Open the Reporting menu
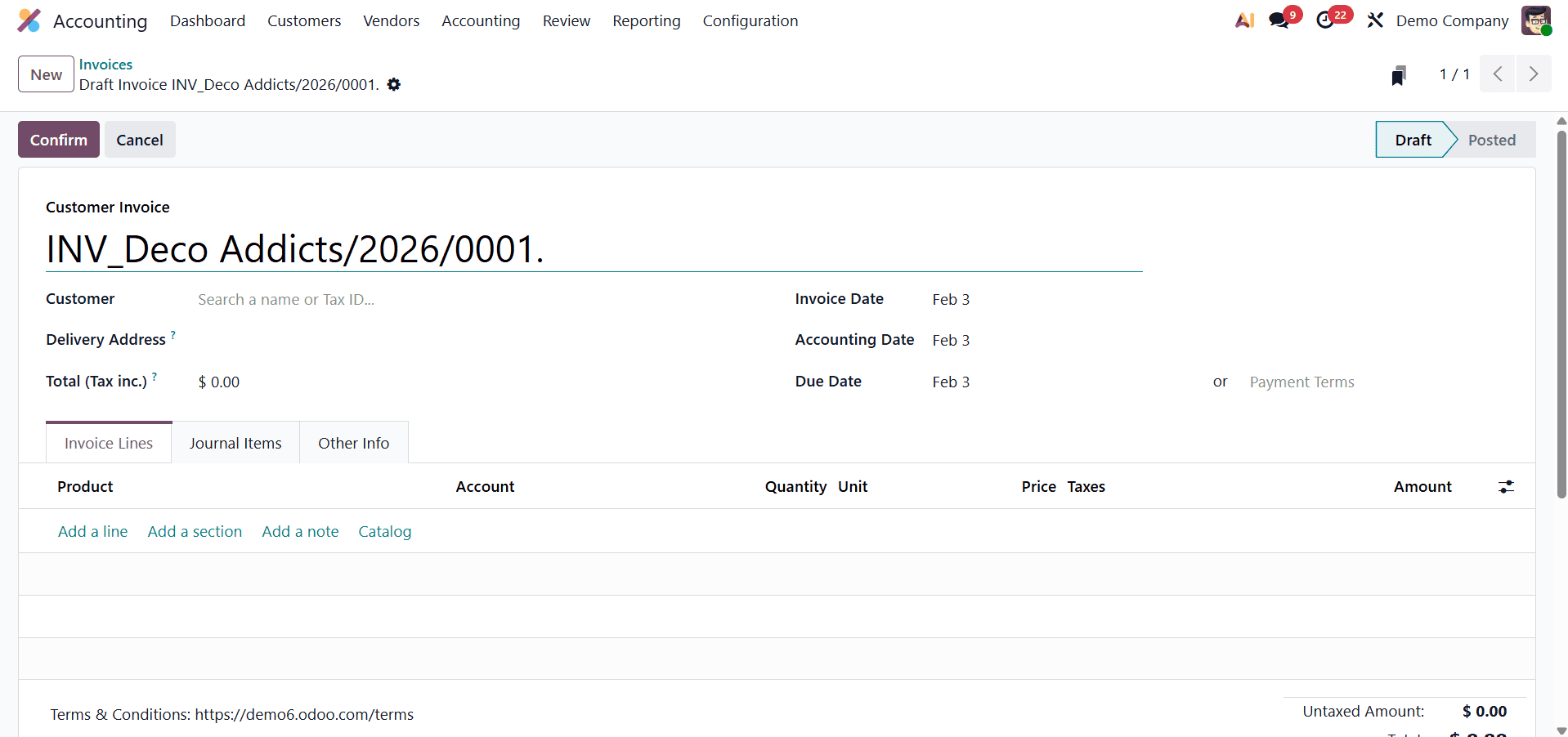This screenshot has height=737, width=1568. tap(646, 20)
